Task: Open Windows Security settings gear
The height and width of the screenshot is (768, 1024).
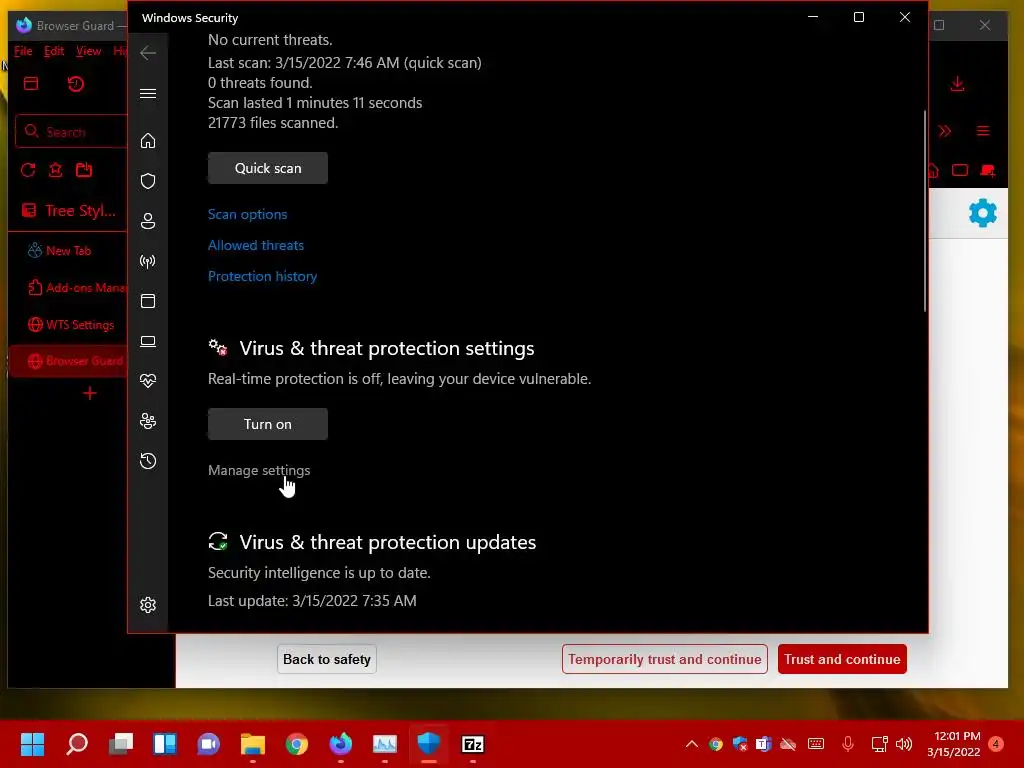Action: tap(148, 605)
